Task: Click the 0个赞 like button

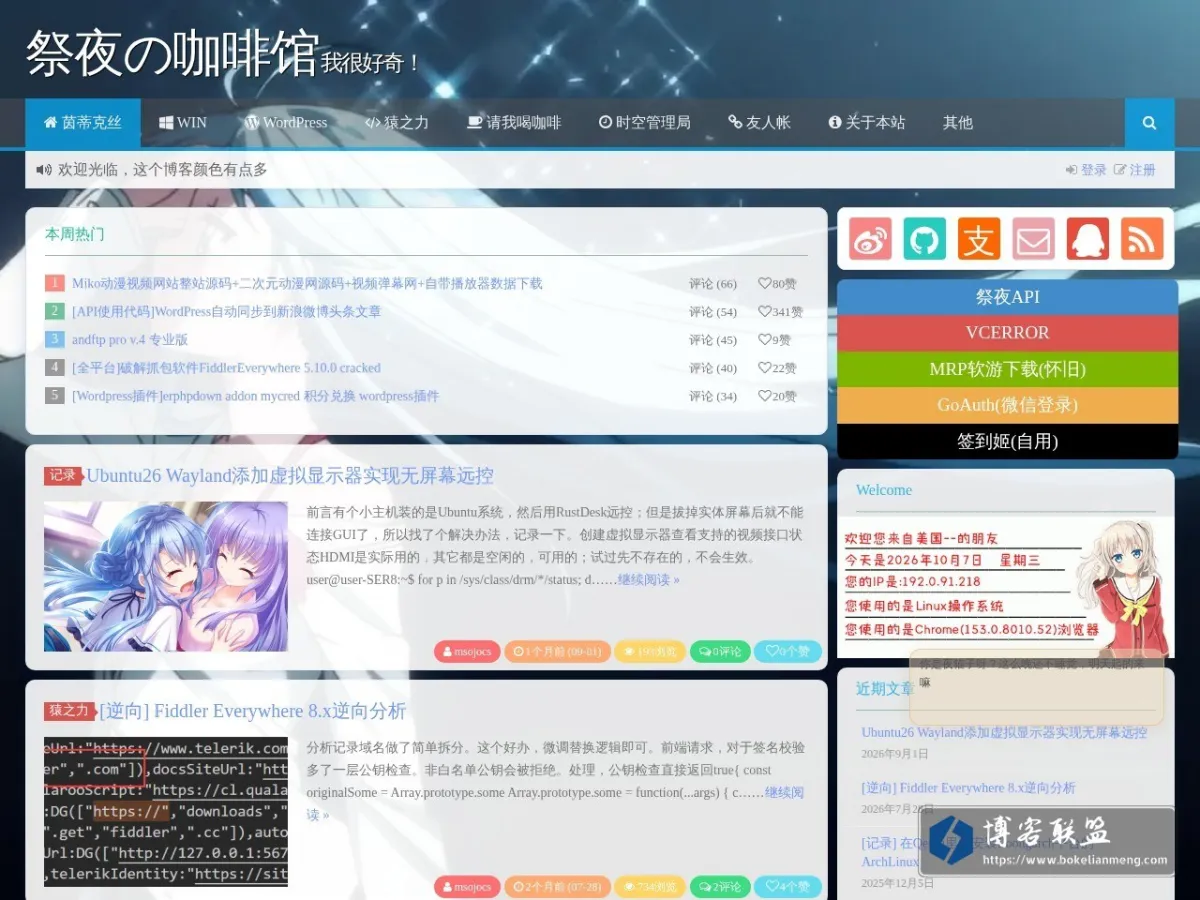Action: [x=788, y=651]
